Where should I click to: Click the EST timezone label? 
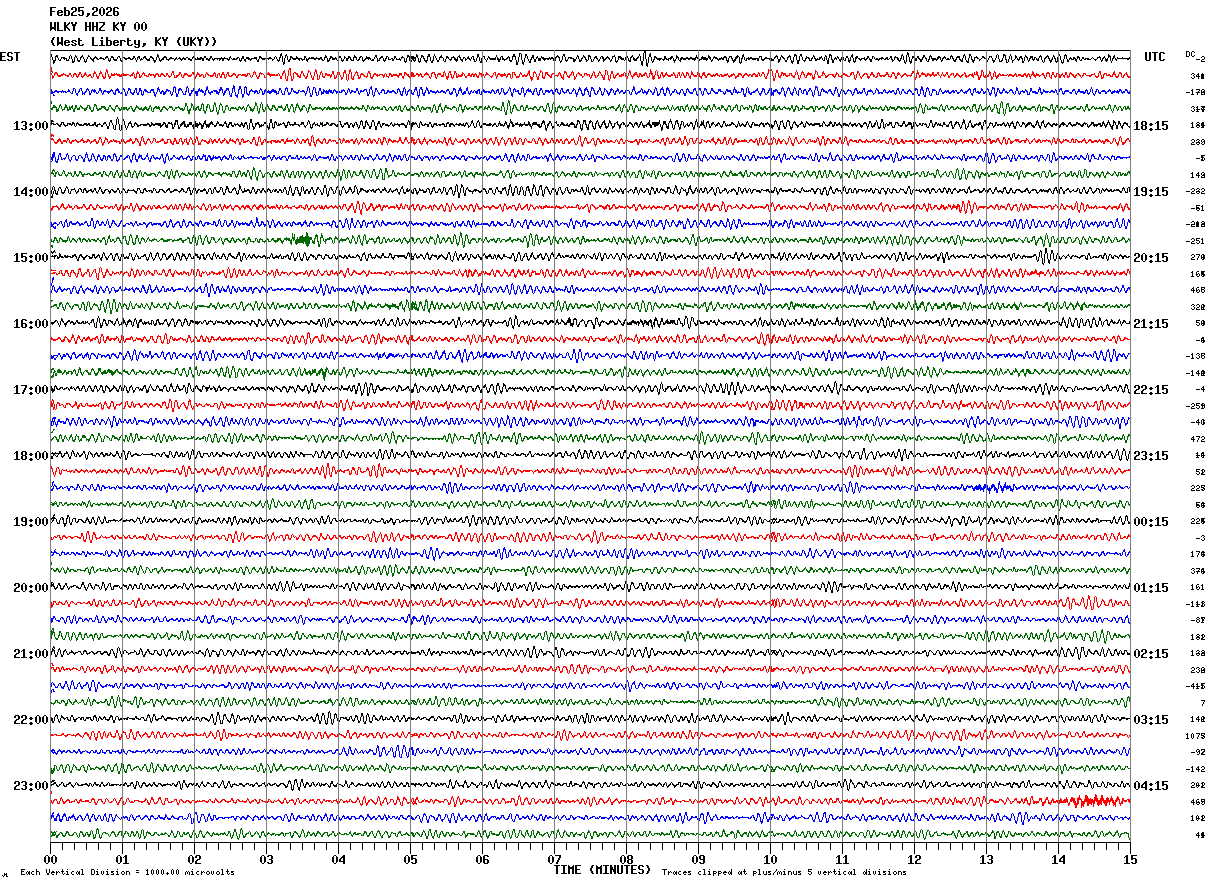pos(10,57)
